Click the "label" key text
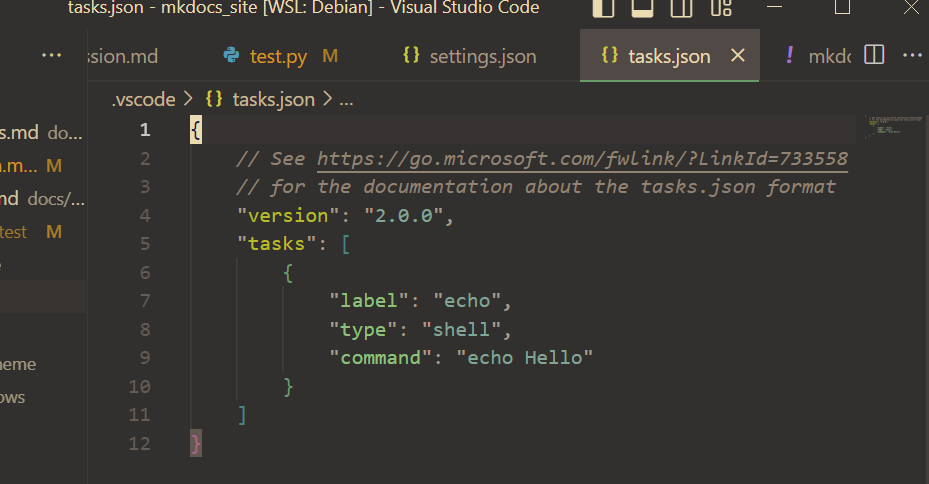 tap(369, 301)
